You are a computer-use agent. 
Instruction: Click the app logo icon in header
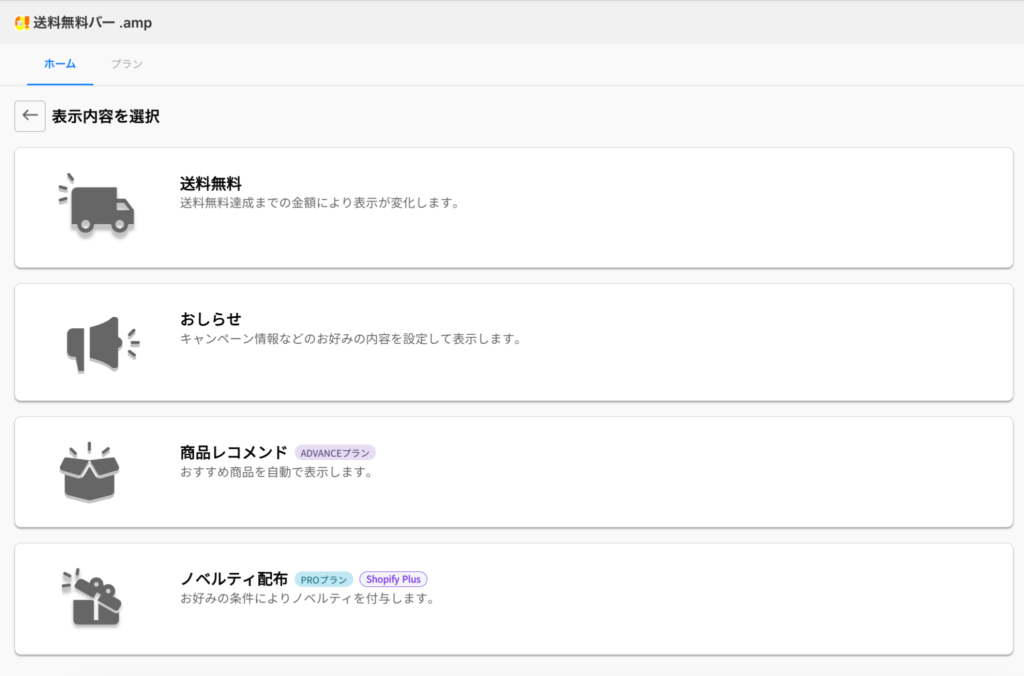22,22
